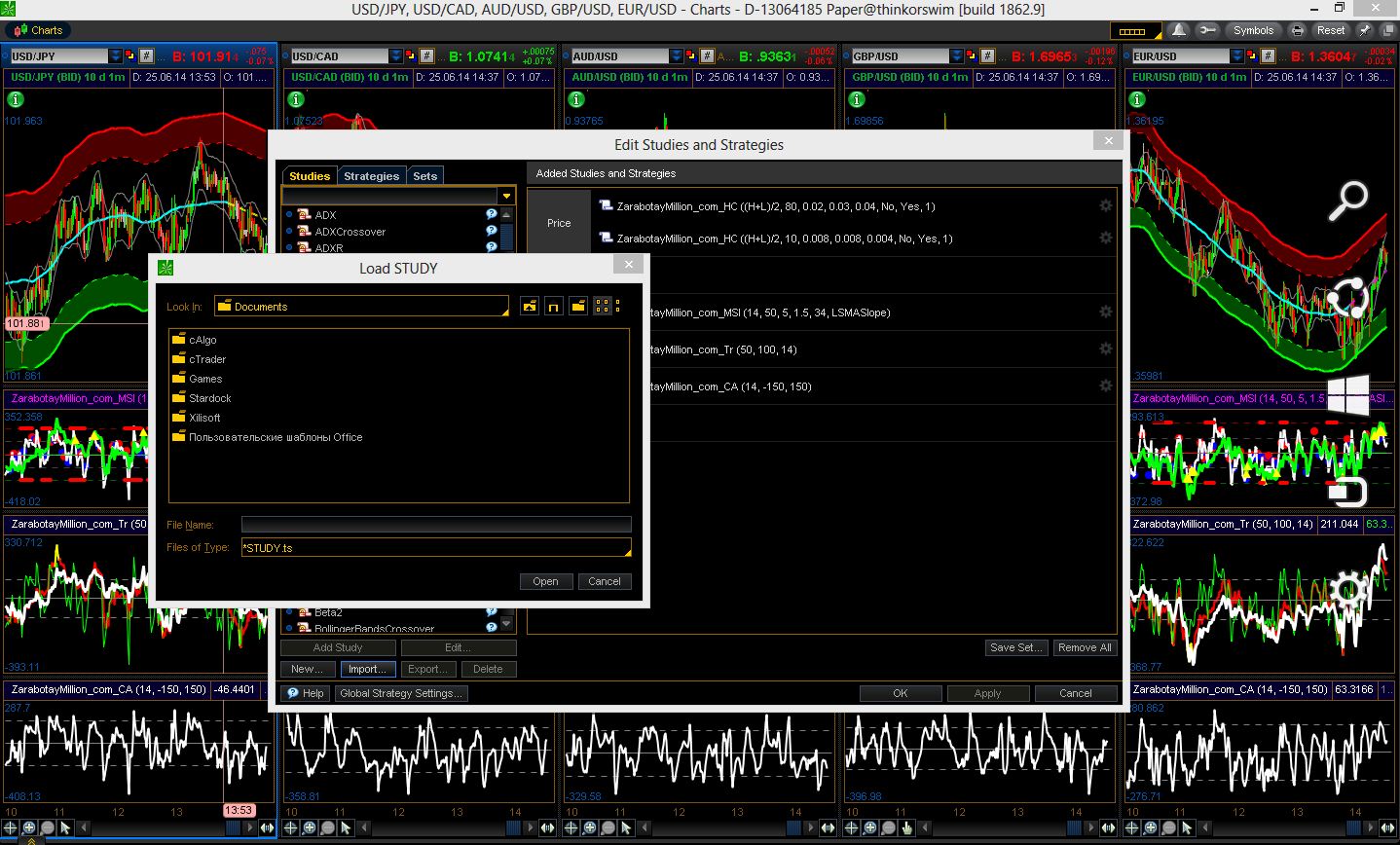This screenshot has width=1400, height=845.
Task: Cancel the Load STUDY dialog
Action: 605,582
